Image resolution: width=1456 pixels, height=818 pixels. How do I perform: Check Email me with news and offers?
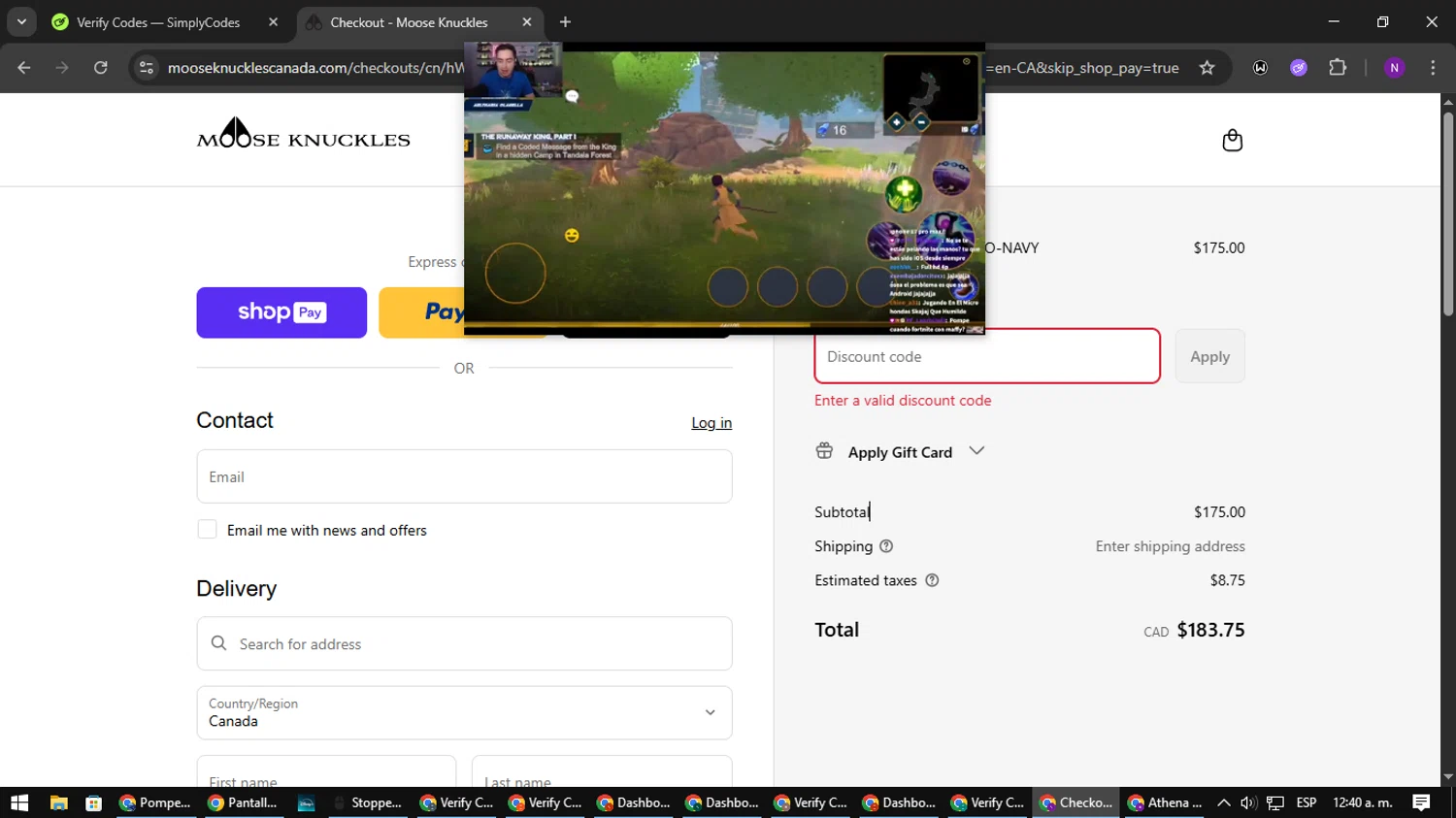tap(207, 529)
